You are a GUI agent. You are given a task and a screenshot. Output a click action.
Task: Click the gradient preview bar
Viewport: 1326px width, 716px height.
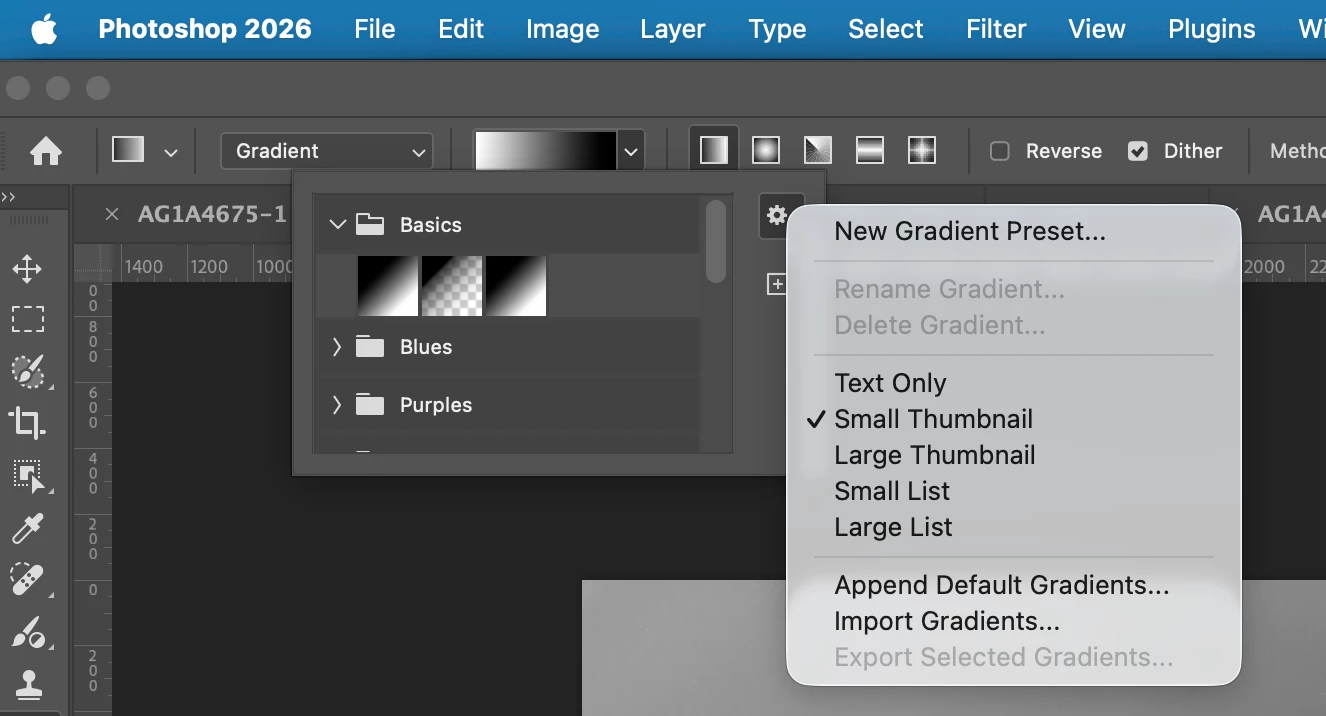point(546,152)
